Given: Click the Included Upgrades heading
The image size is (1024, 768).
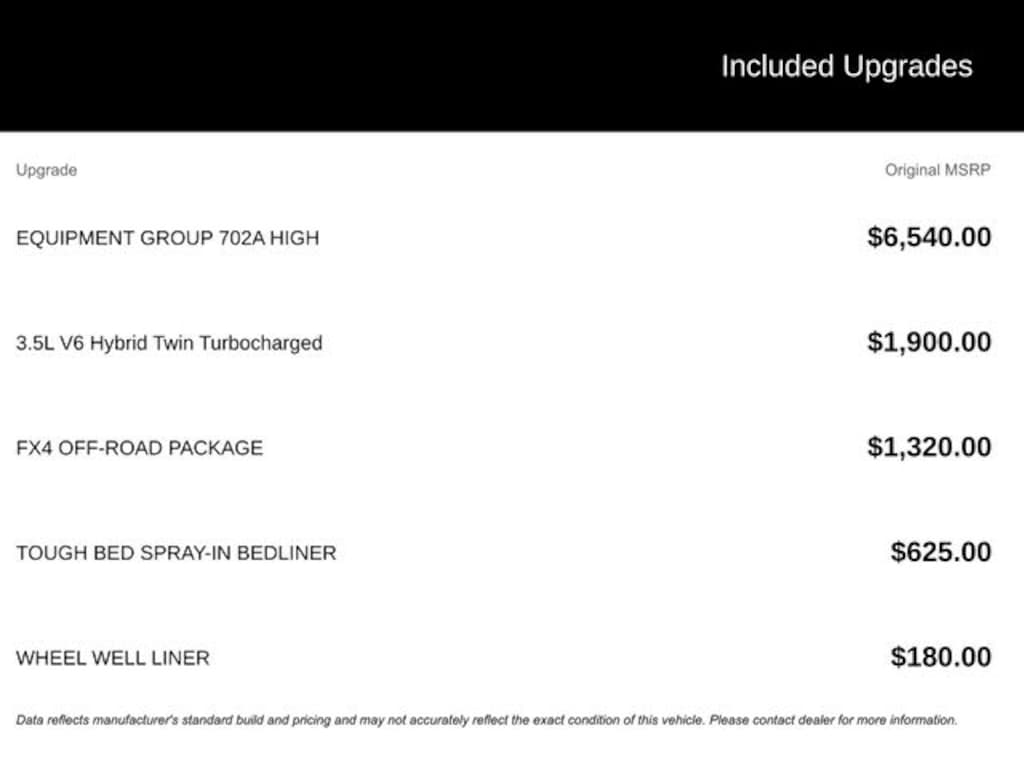Looking at the screenshot, I should click(846, 66).
